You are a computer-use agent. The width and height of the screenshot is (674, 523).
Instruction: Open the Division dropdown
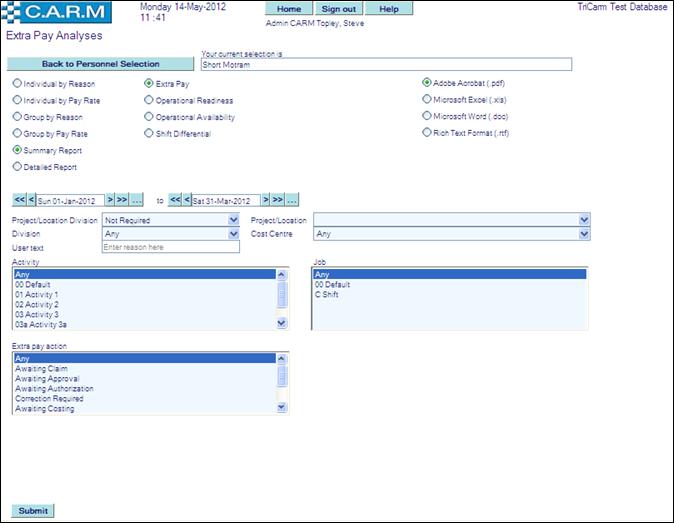(x=233, y=233)
